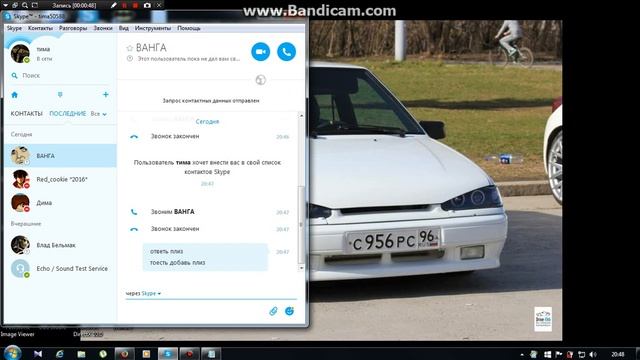The width and height of the screenshot is (640, 360).
Task: Open the Влад Бельмак conversation
Action: (x=60, y=245)
